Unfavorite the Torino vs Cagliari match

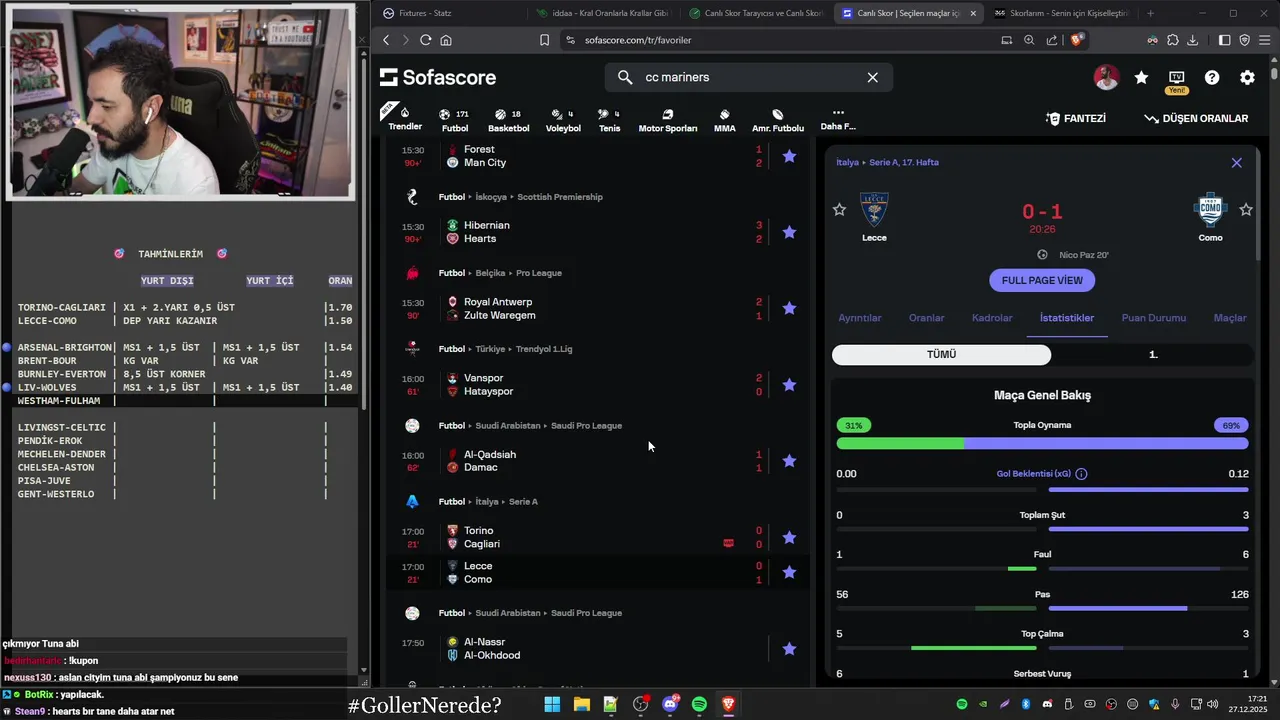789,537
